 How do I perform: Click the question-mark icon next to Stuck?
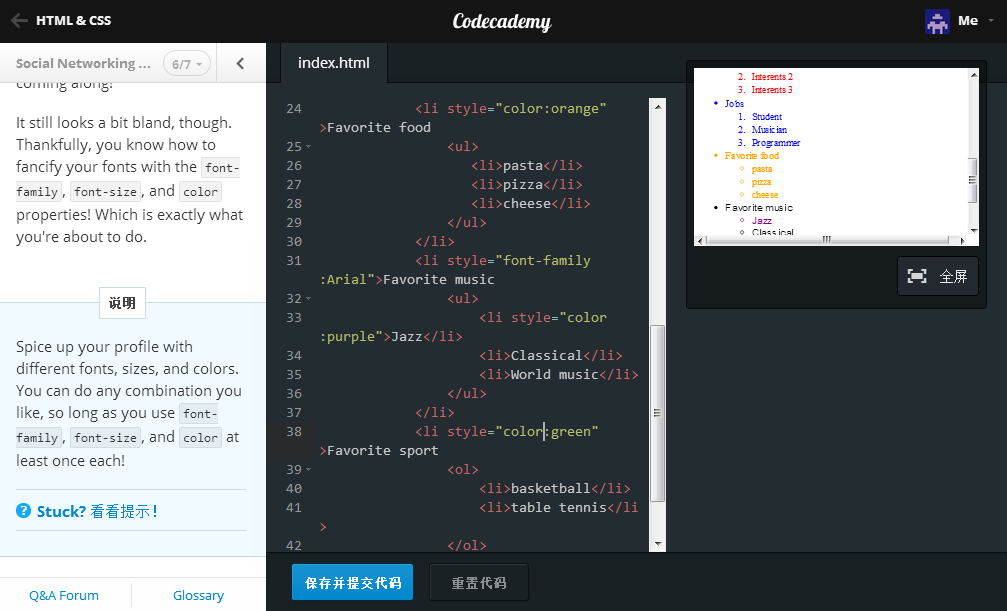[x=22, y=510]
